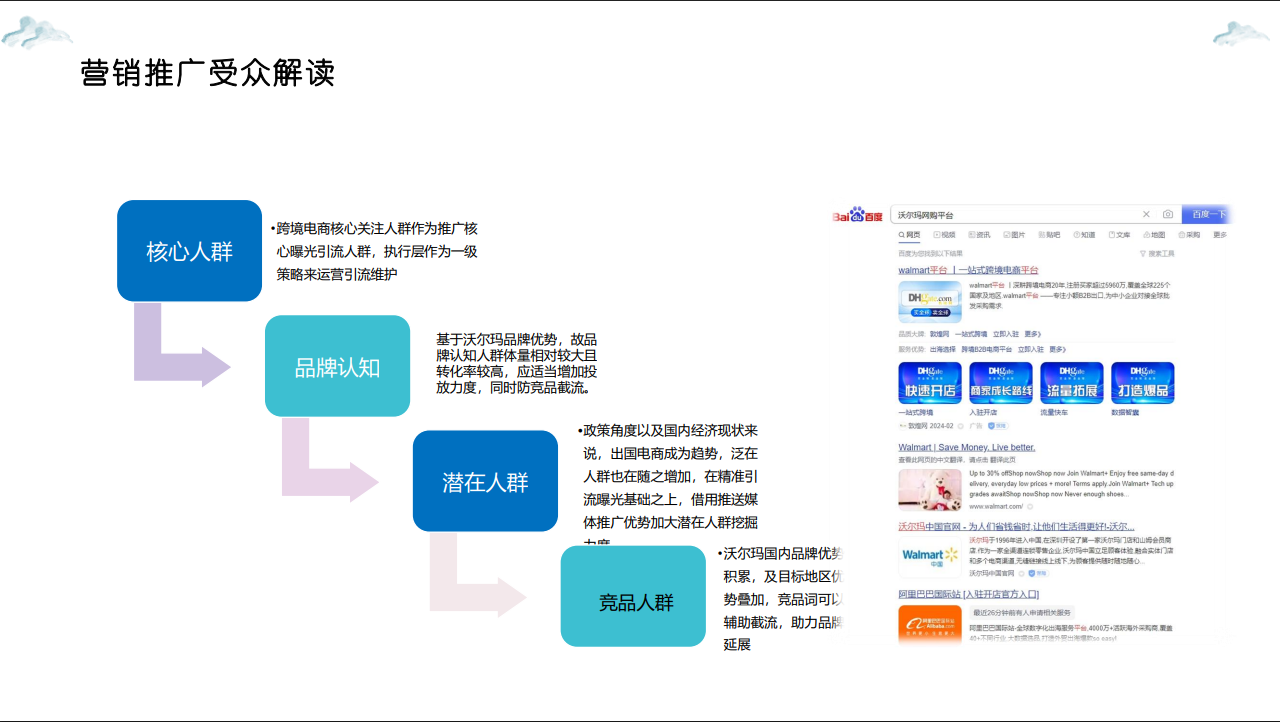The width and height of the screenshot is (1280, 722).
Task: Clear the search box with X icon
Action: pos(1146,215)
